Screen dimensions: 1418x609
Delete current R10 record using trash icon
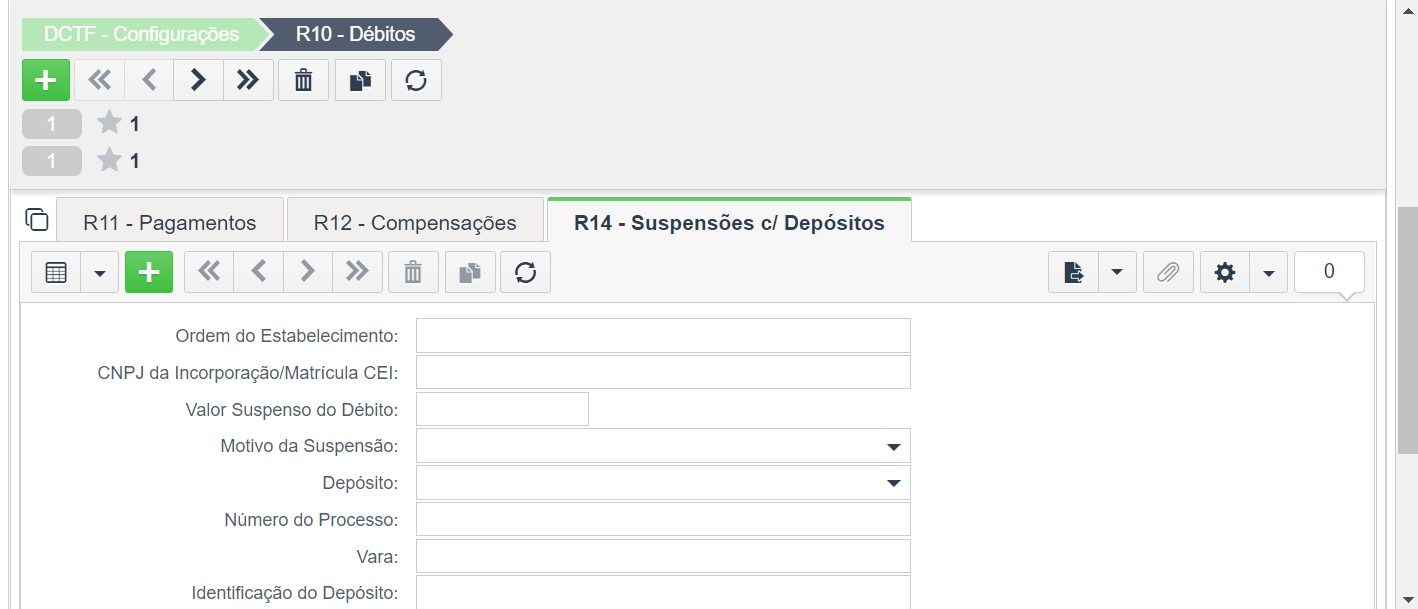[x=303, y=81]
